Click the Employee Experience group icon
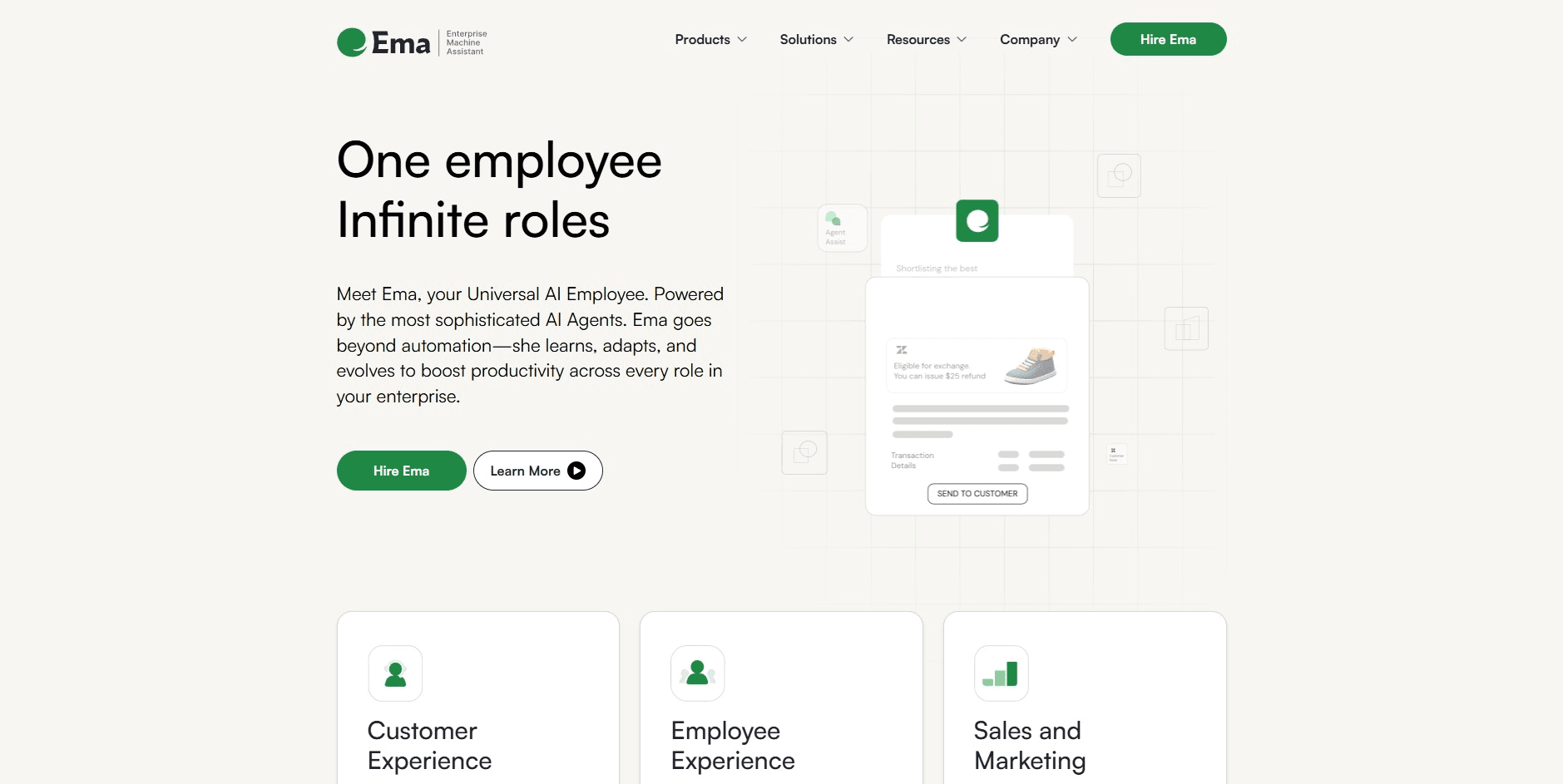This screenshot has width=1563, height=784. click(x=698, y=673)
